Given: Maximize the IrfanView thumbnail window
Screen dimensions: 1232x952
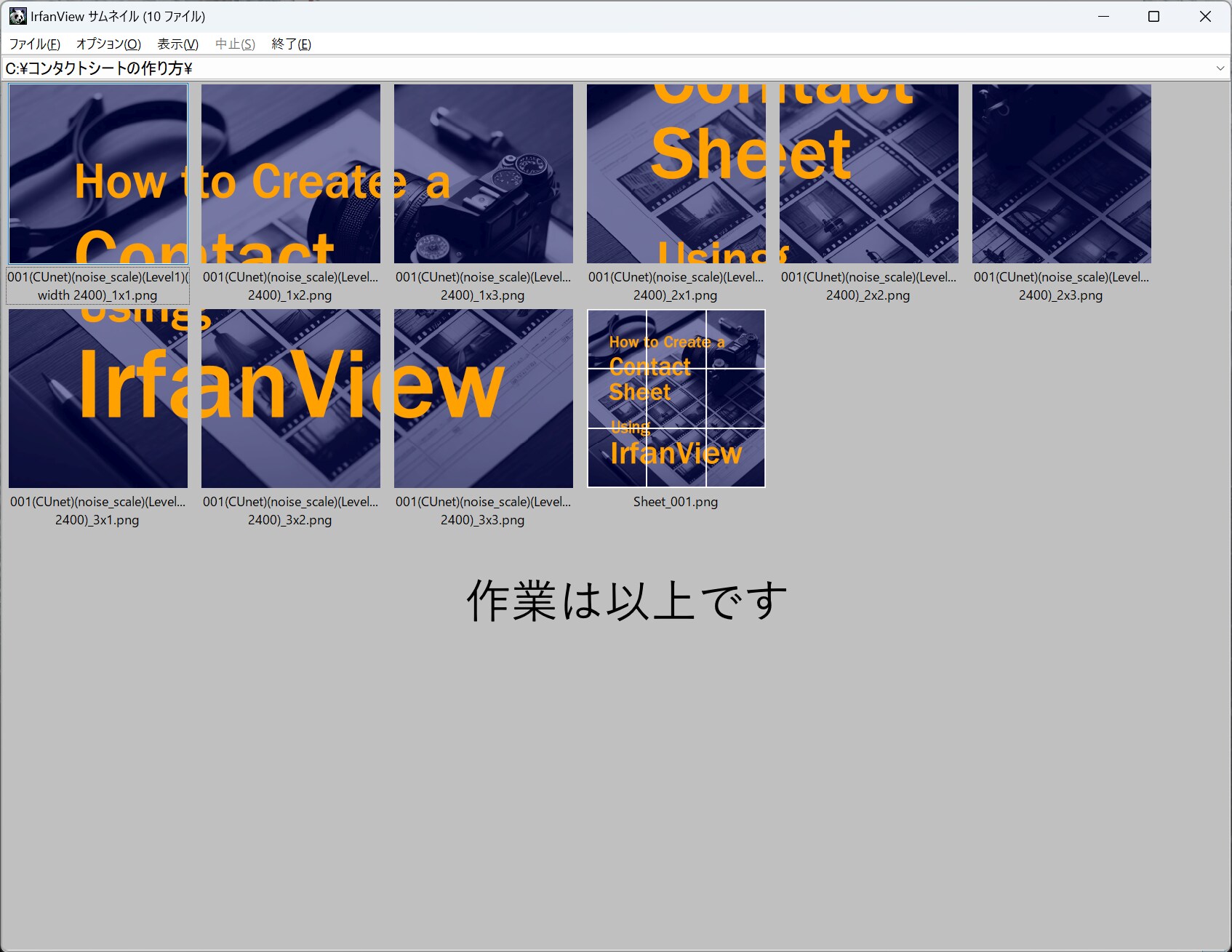Looking at the screenshot, I should (1153, 16).
